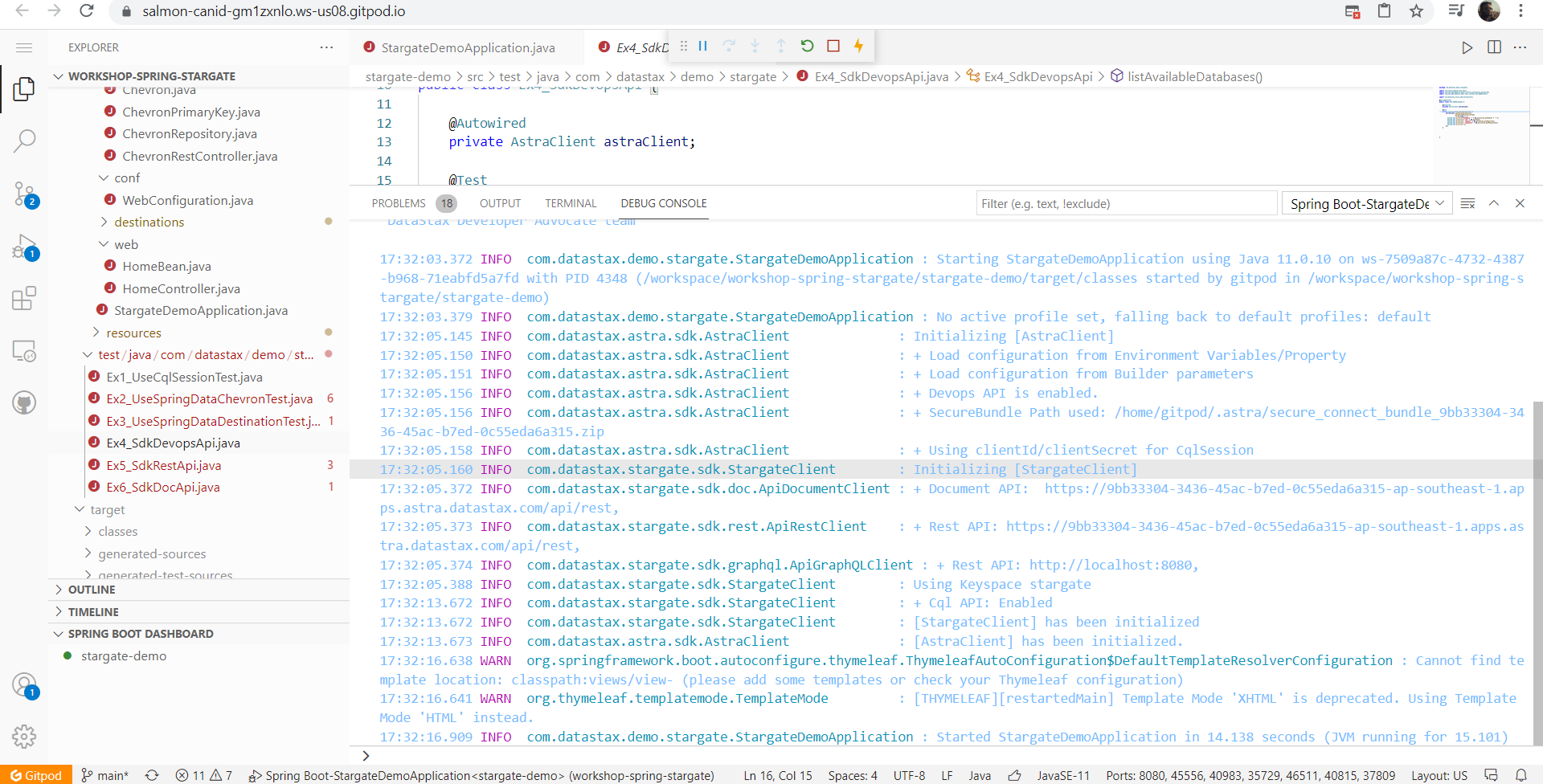
Task: Click the Debug Console filter input field
Action: 1125,203
